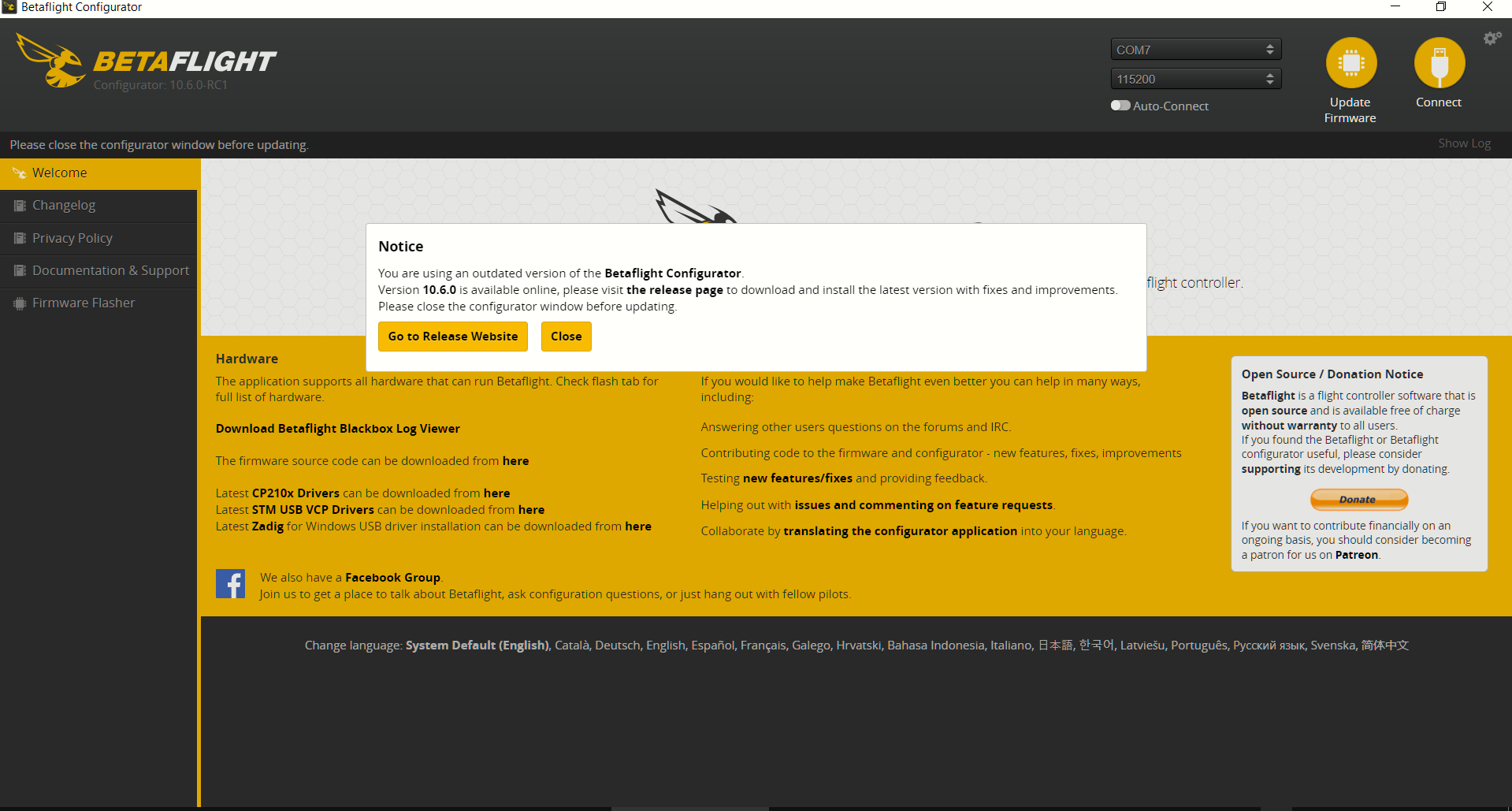Click the 'Open Source / Donation Notice' heading

(1332, 374)
